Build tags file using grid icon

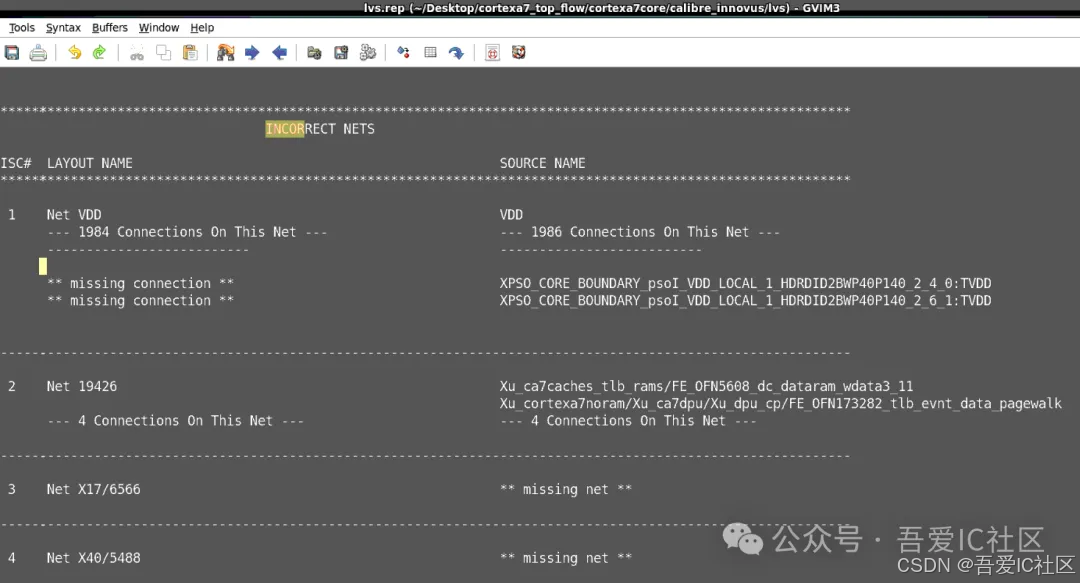(x=430, y=52)
